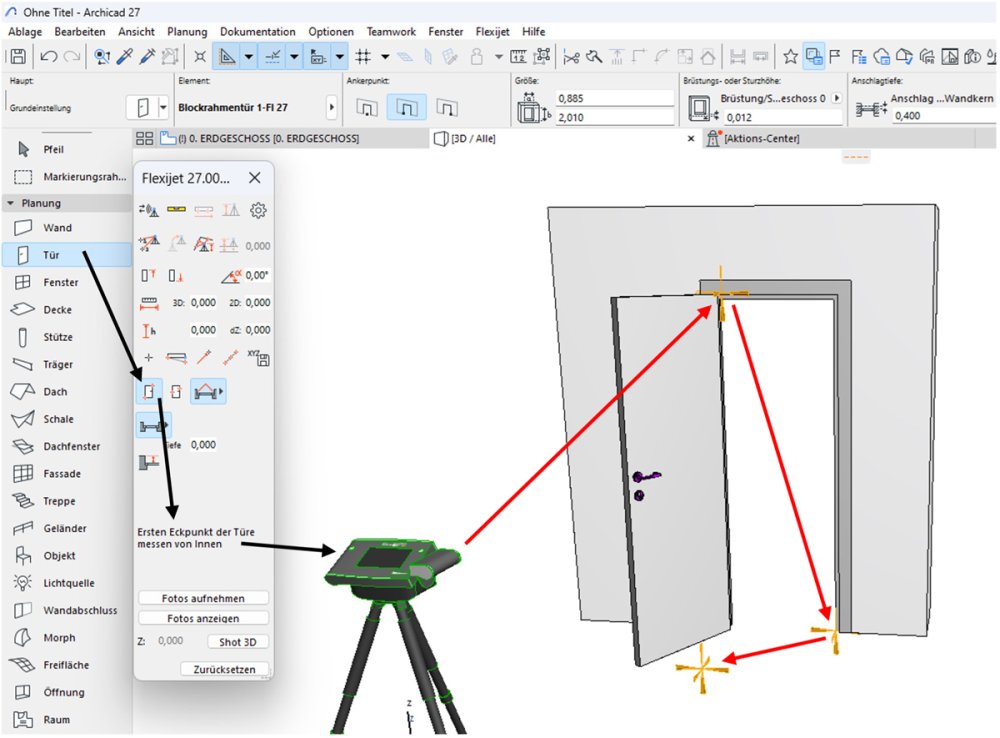Click the Anschlagtiefe field 0,400

tap(944, 116)
